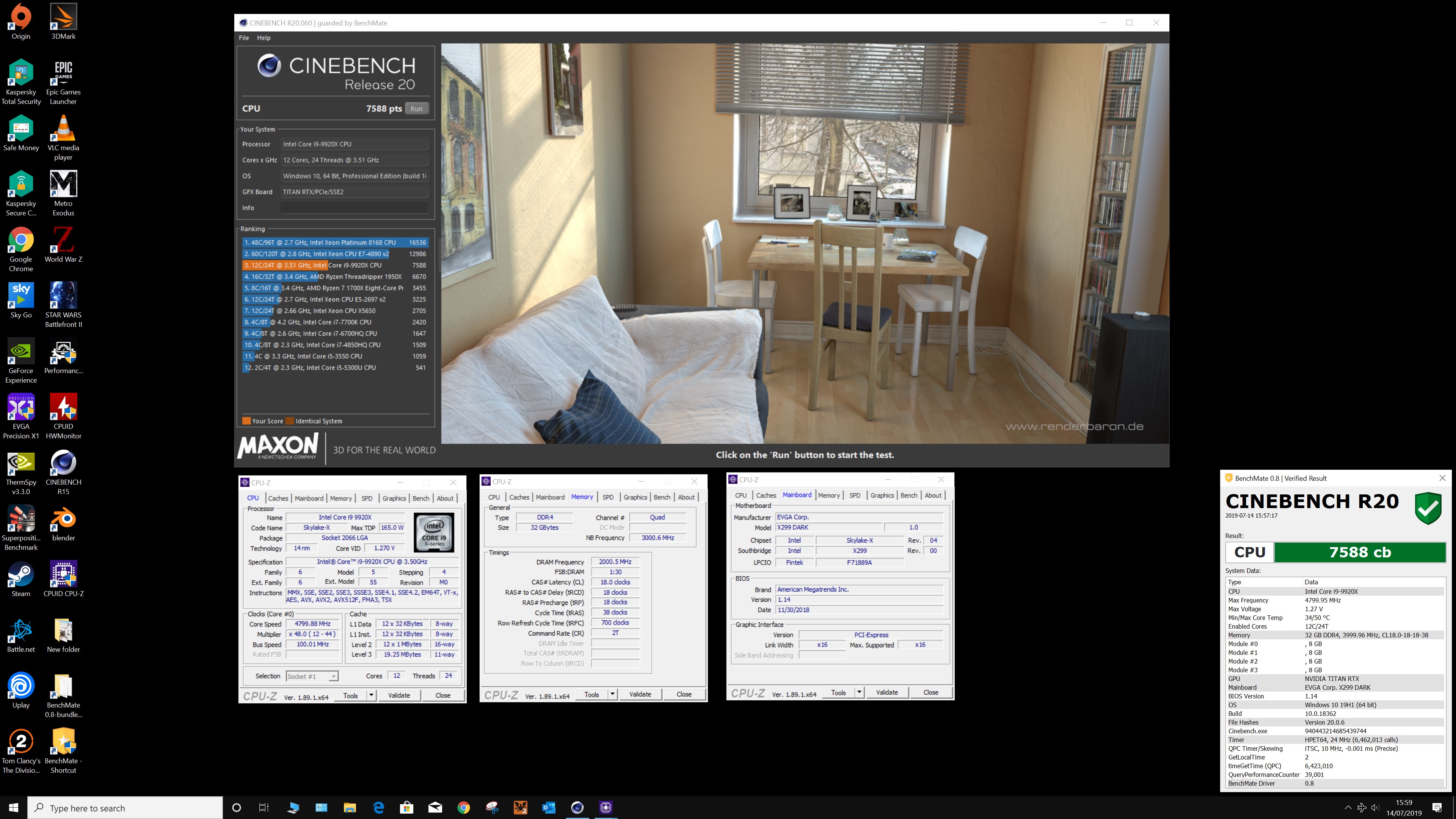Open CPU tab in Mainboard CPU-Z window

741,495
